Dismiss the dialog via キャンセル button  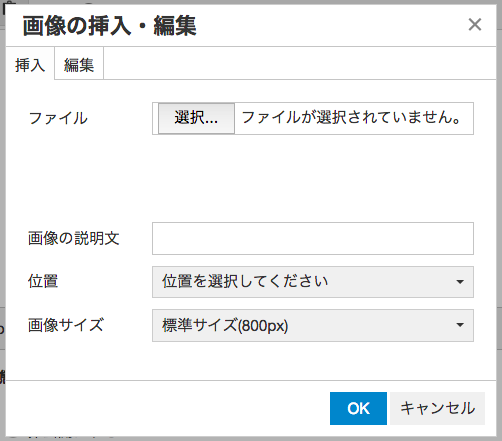(x=437, y=408)
